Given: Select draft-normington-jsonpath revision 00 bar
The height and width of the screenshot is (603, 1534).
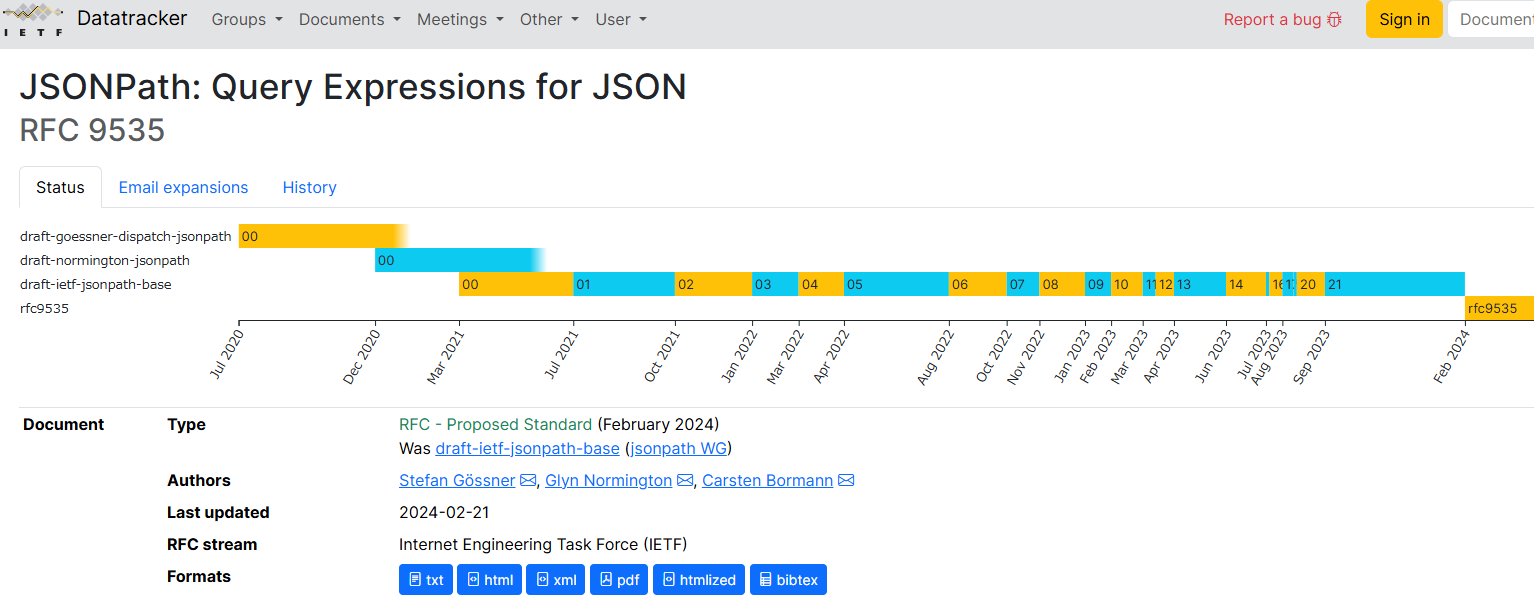Looking at the screenshot, I should (x=460, y=260).
